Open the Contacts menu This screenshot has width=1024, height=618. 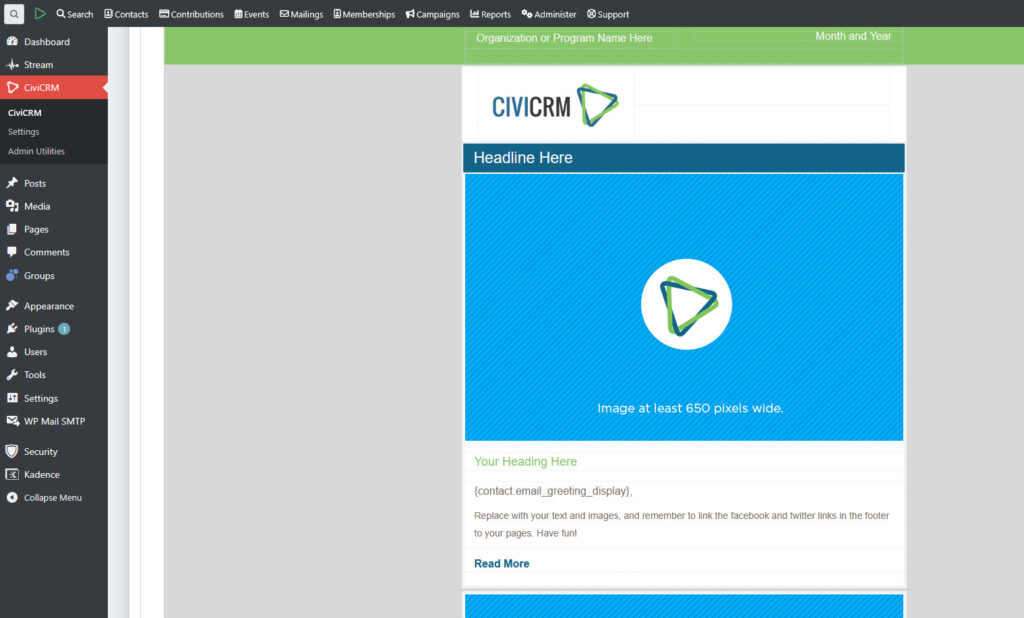[x=126, y=14]
